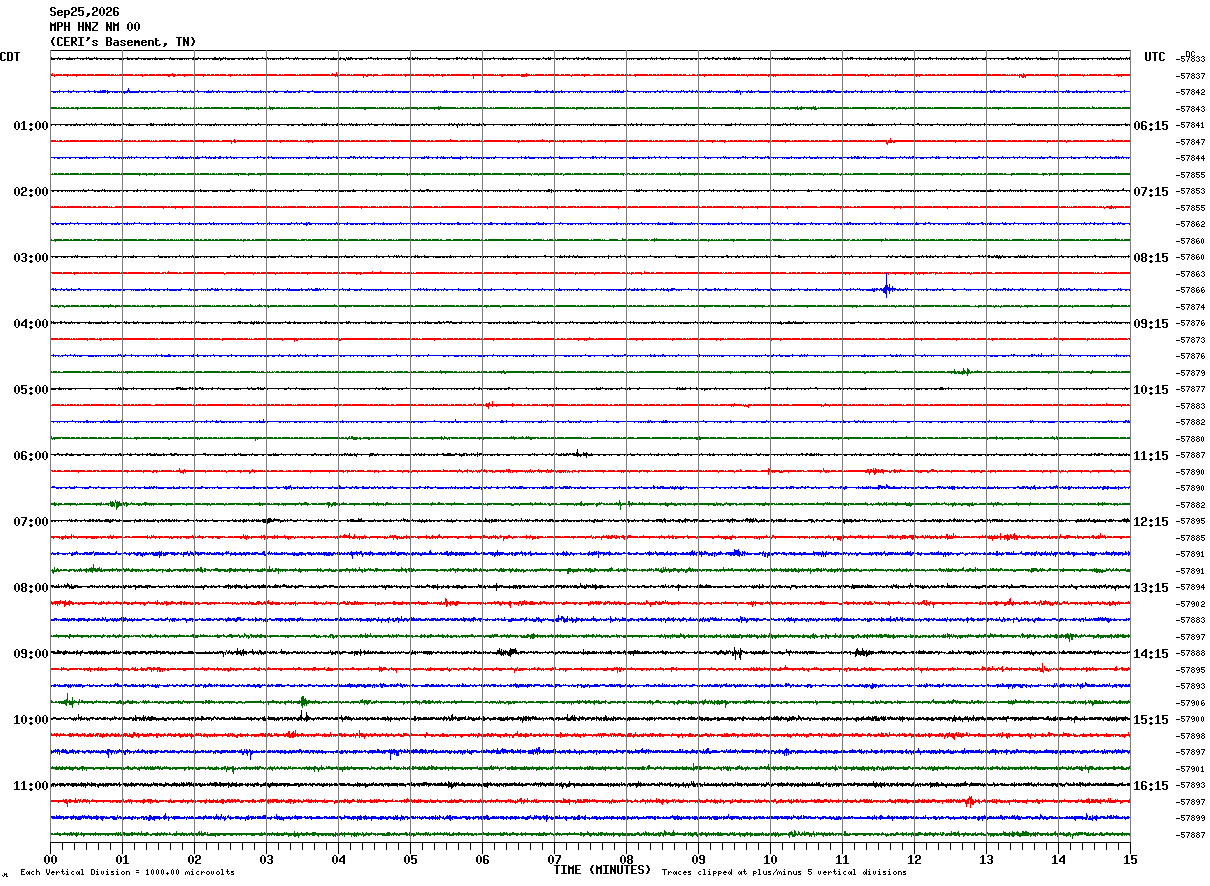Click the MPH HNZ NM 00 station label
The height and width of the screenshot is (886, 1210).
point(95,27)
